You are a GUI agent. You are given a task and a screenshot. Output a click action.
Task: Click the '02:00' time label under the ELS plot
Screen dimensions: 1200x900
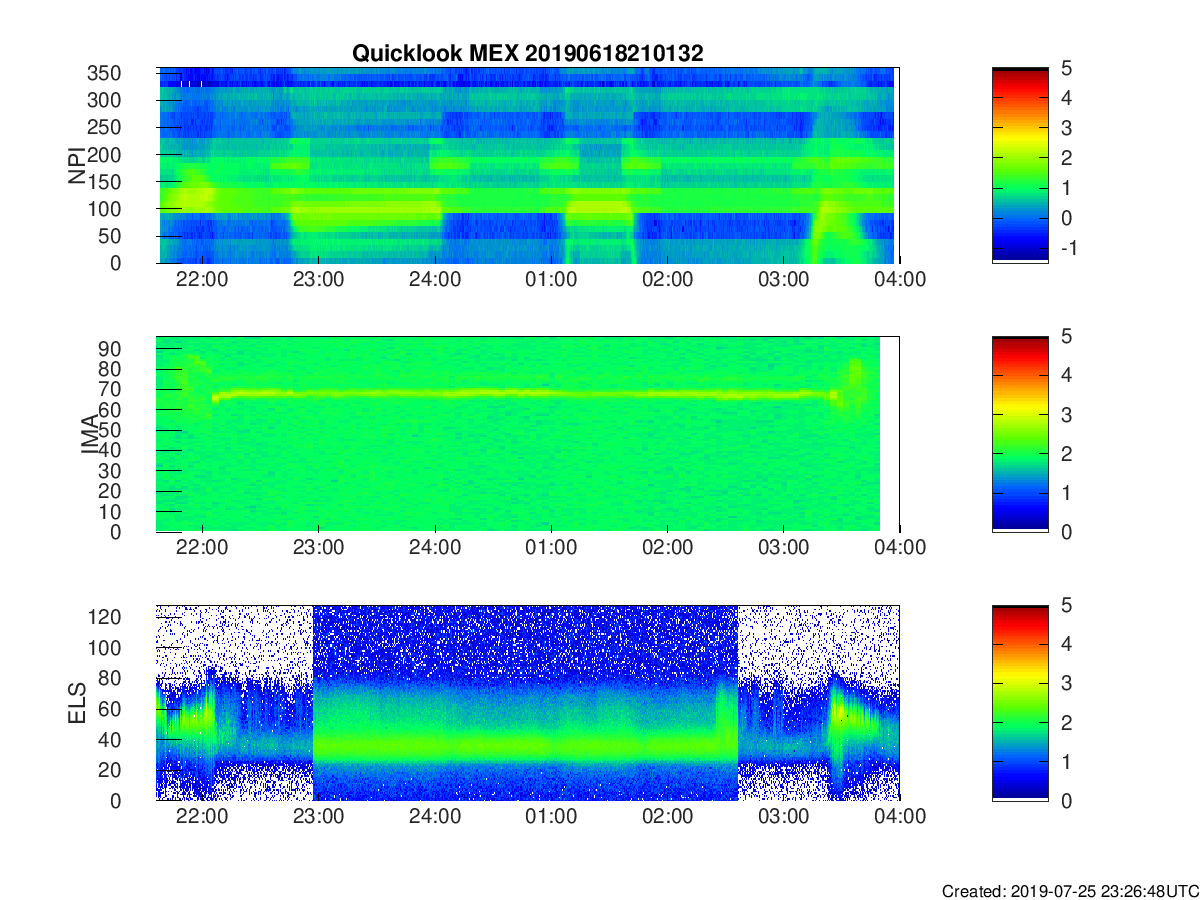667,817
